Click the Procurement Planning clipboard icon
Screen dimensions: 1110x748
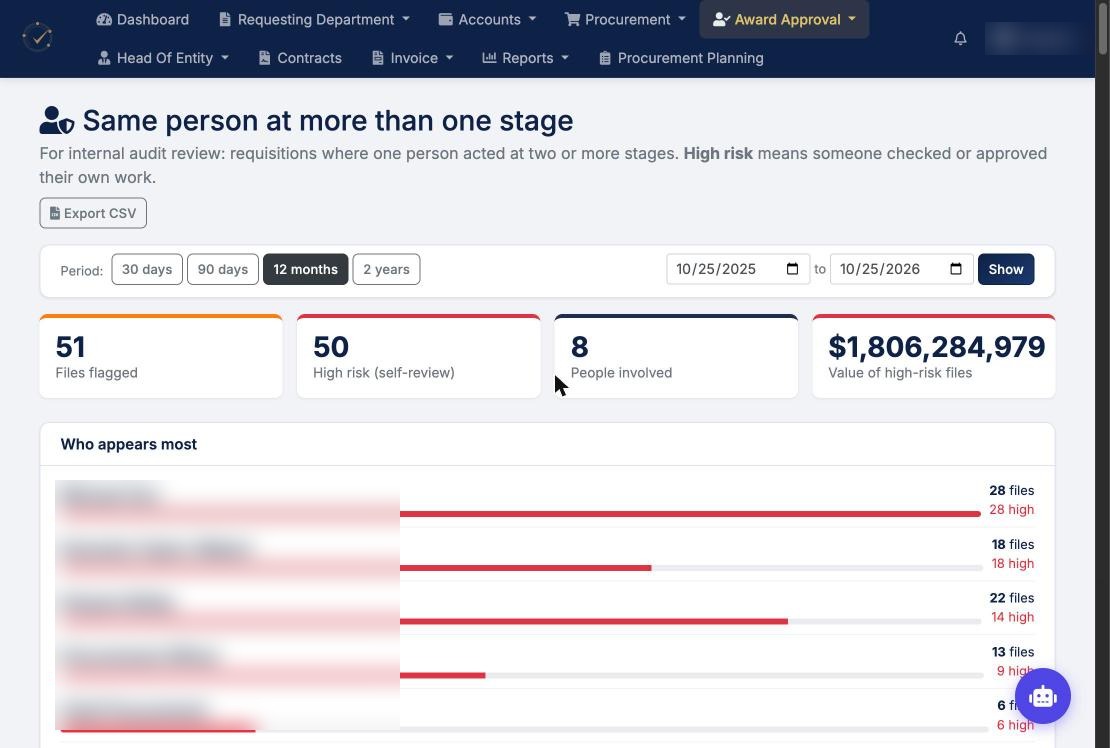pyautogui.click(x=605, y=58)
